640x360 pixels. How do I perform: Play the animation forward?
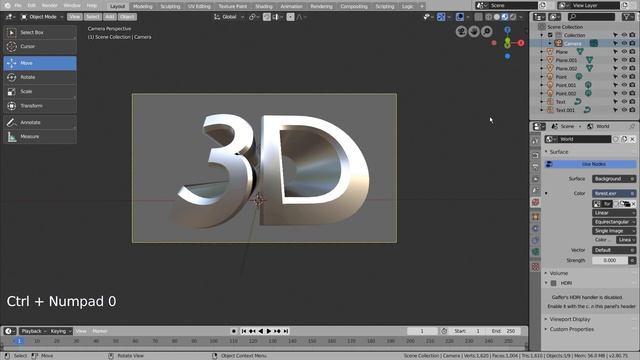[269, 331]
